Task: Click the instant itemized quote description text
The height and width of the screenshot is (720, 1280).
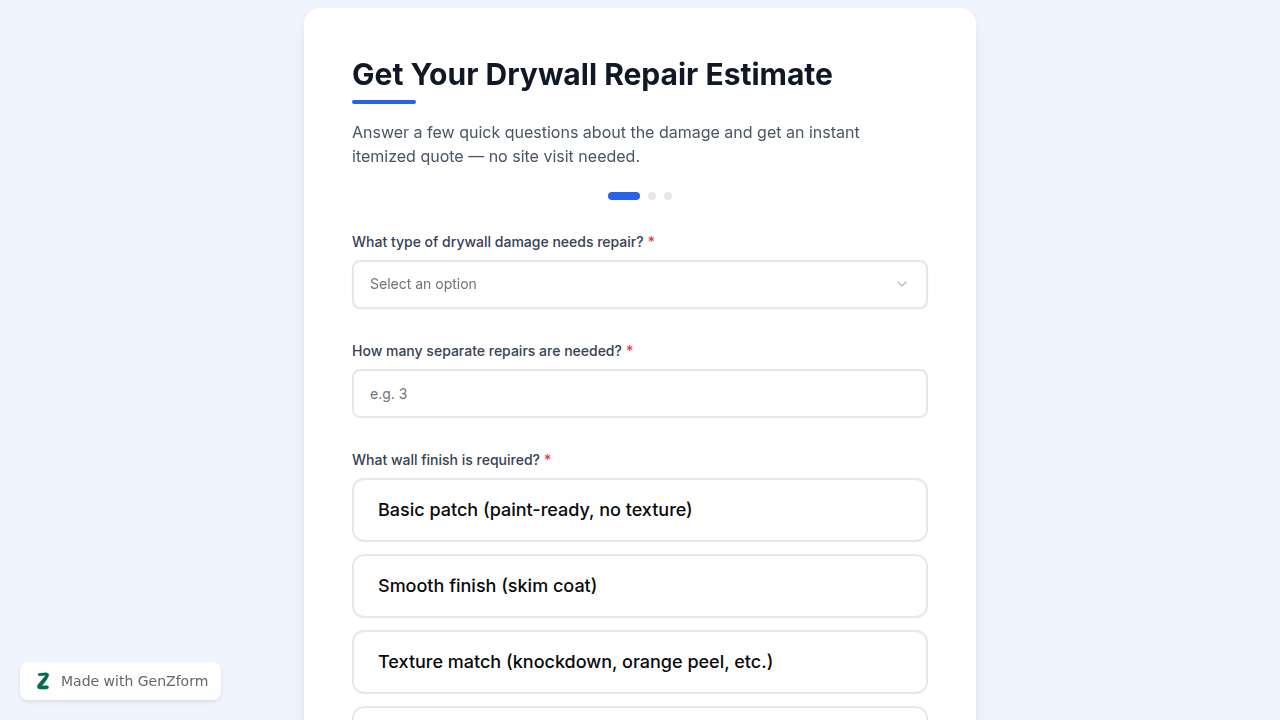Action: pos(605,144)
